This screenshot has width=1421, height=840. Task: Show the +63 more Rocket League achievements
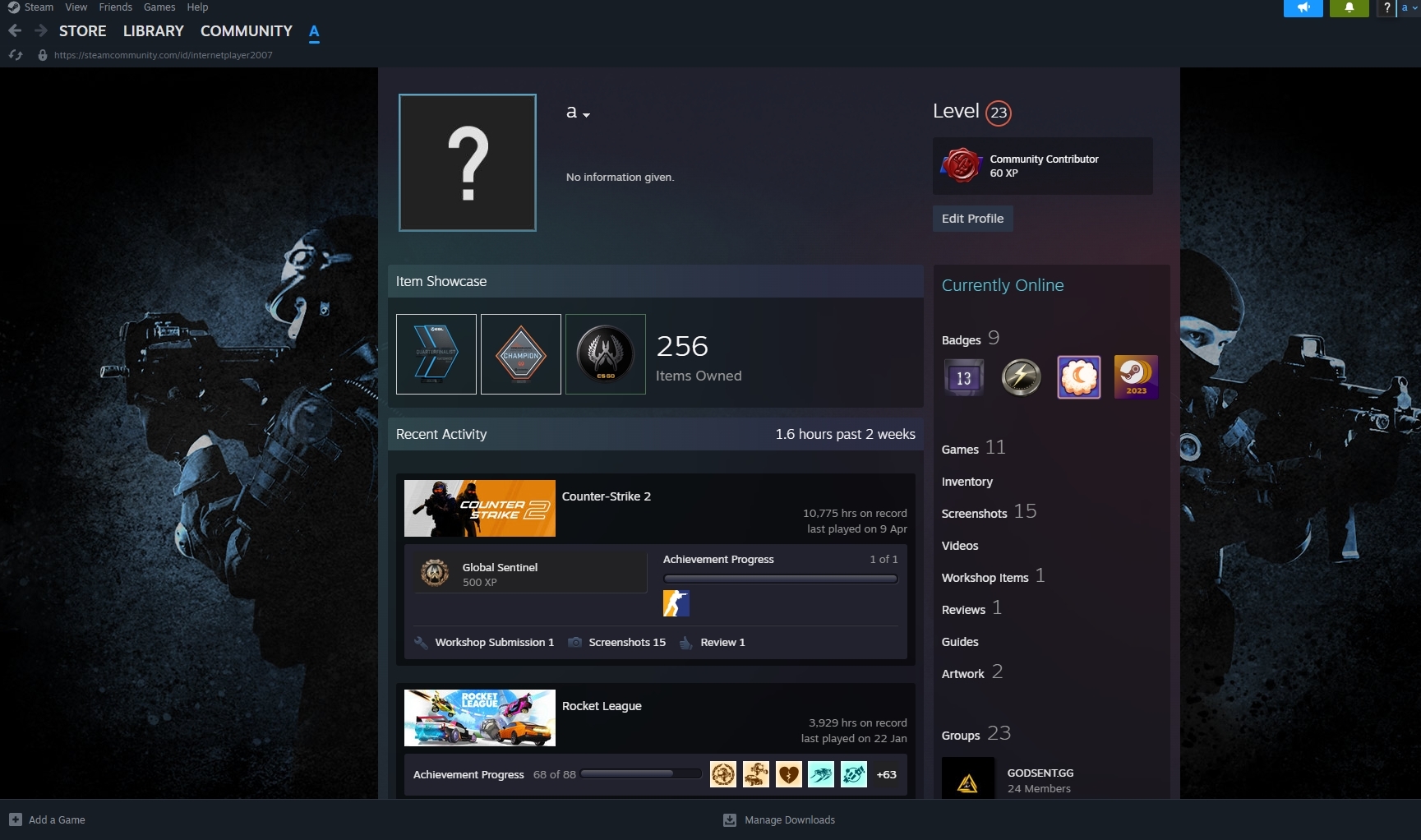pyautogui.click(x=887, y=774)
